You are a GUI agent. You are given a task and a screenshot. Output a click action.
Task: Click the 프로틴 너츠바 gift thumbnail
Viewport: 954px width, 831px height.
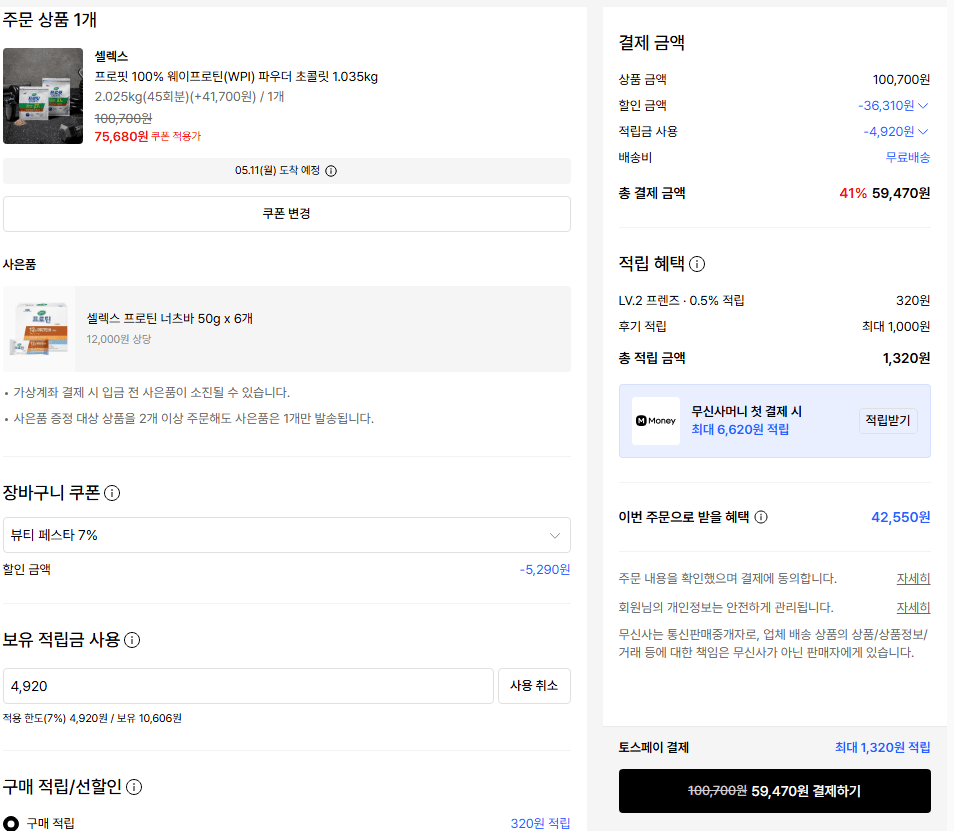coord(40,329)
